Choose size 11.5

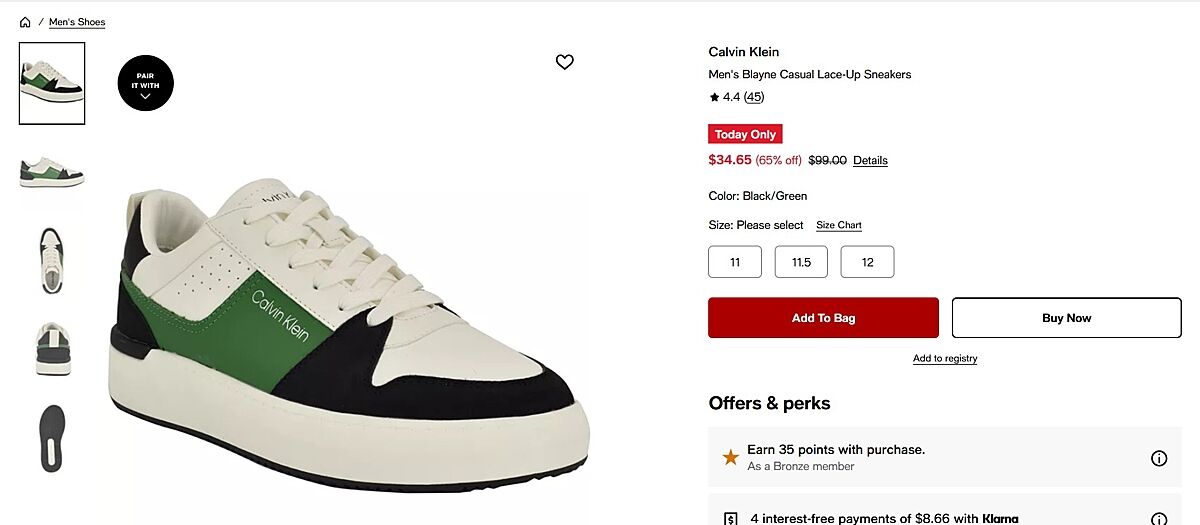(801, 262)
